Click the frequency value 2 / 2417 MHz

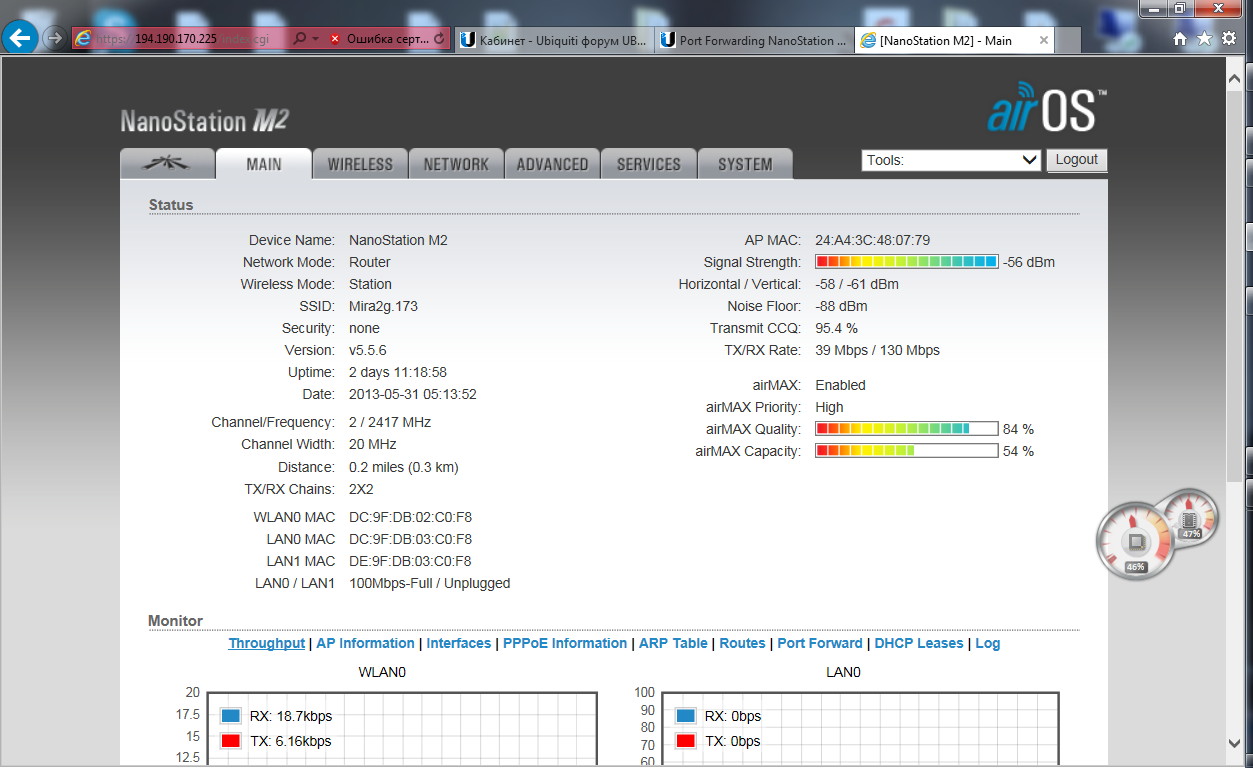(390, 422)
